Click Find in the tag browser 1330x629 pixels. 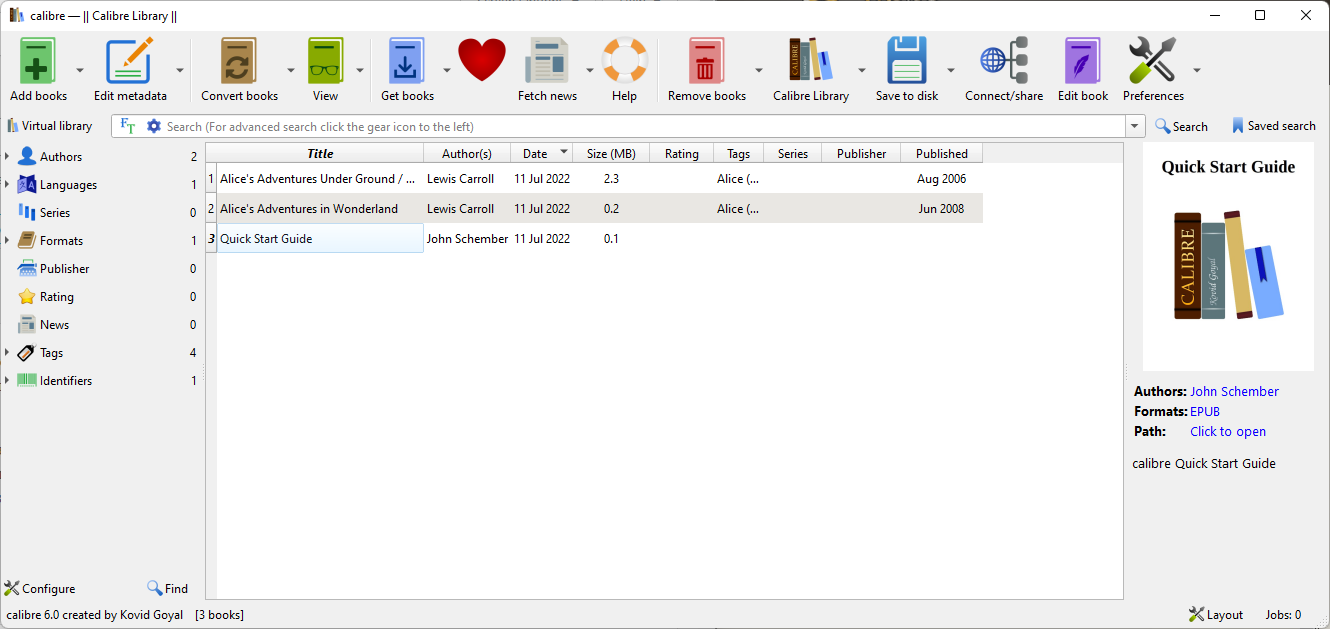(x=167, y=589)
